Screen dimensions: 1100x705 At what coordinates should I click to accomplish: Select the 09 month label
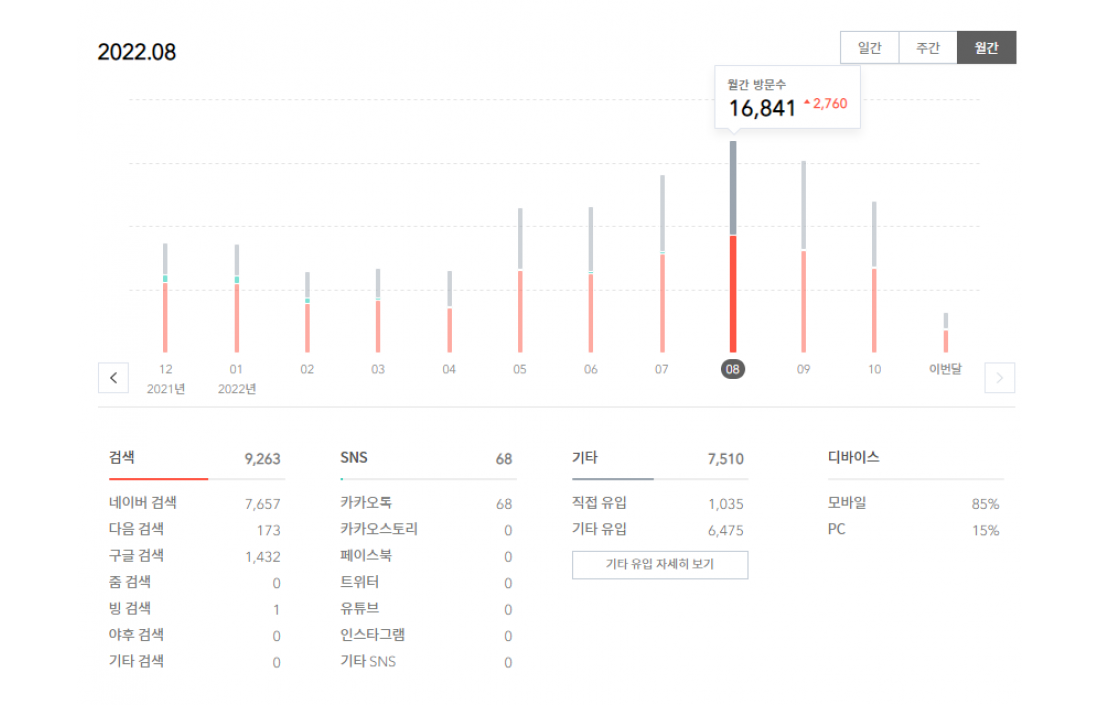point(804,369)
